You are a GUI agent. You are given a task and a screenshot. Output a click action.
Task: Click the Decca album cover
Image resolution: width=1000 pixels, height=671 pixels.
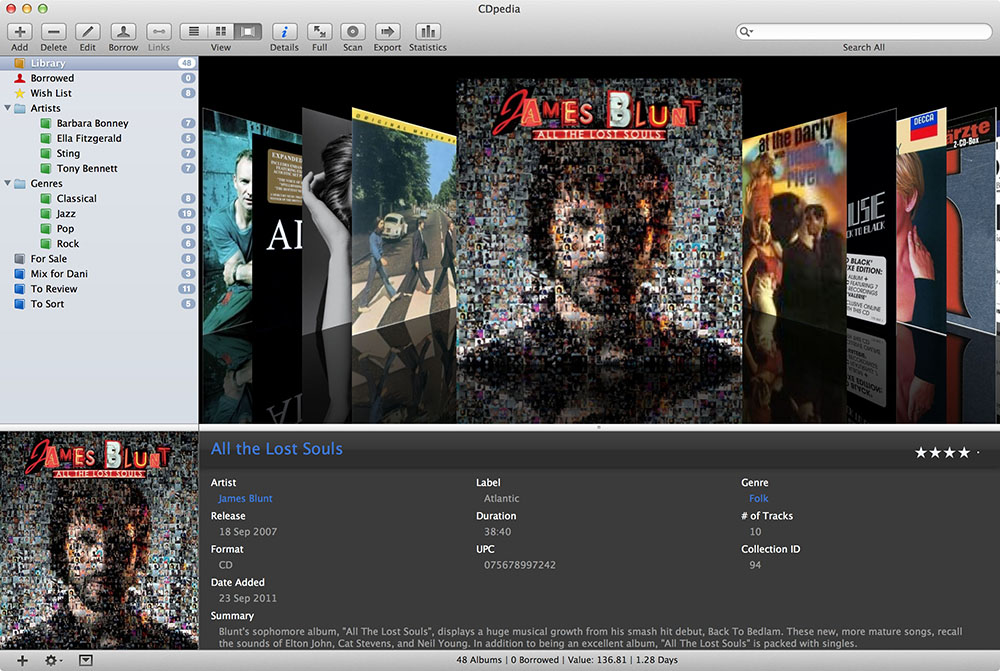pos(921,223)
